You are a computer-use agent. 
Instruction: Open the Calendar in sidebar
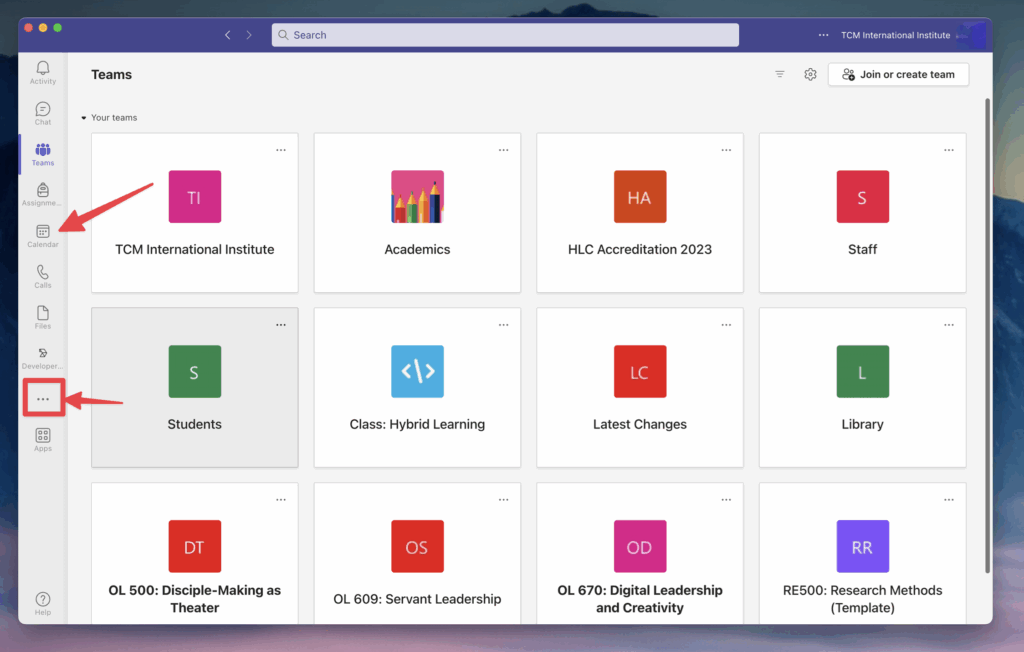(x=43, y=234)
